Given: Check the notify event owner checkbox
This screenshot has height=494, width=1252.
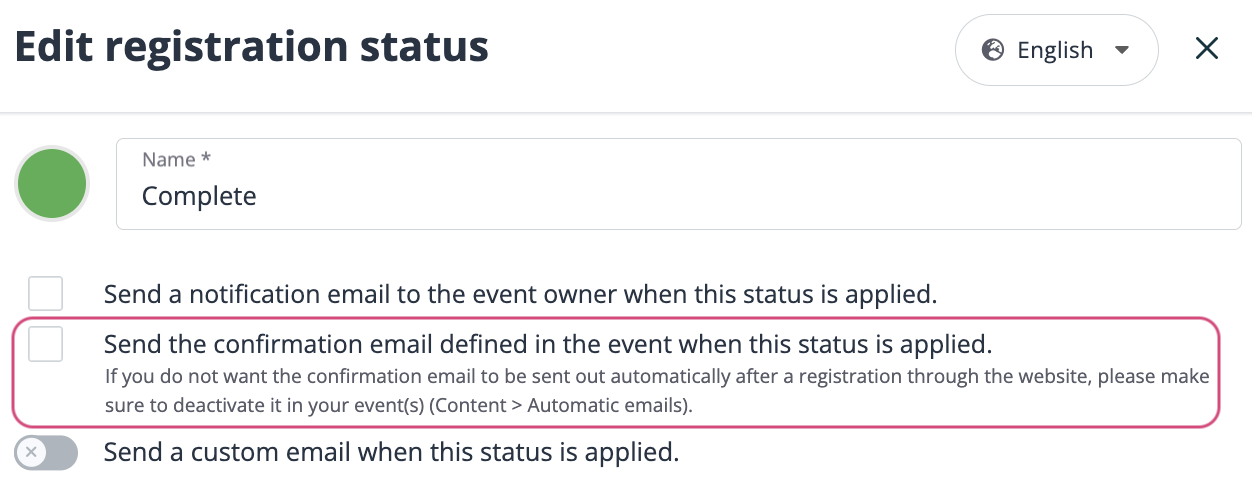Looking at the screenshot, I should [46, 294].
